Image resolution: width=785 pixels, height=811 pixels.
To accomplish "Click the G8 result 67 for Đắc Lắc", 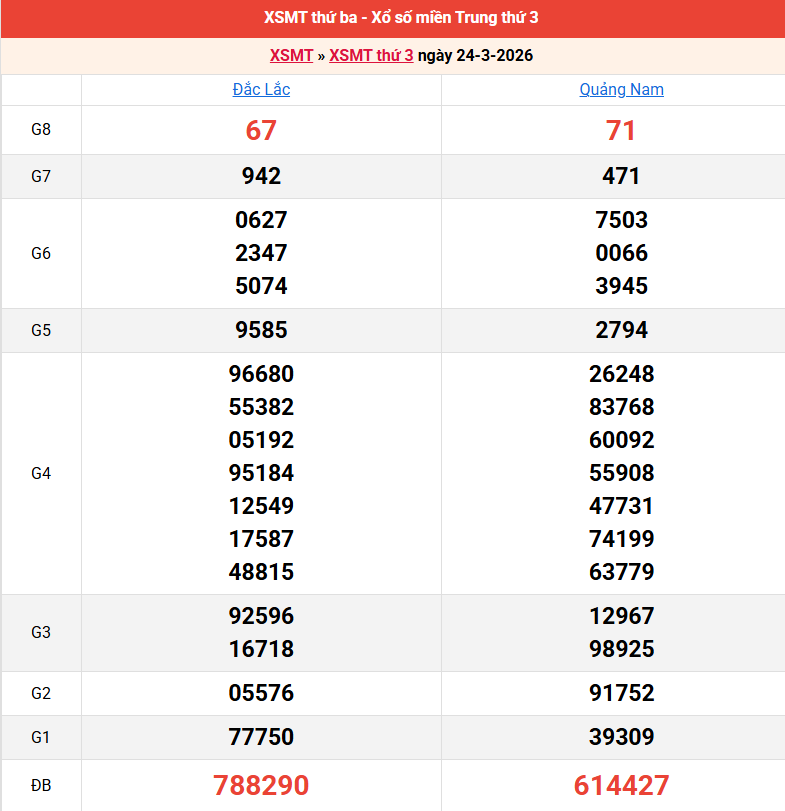I will pyautogui.click(x=261, y=130).
